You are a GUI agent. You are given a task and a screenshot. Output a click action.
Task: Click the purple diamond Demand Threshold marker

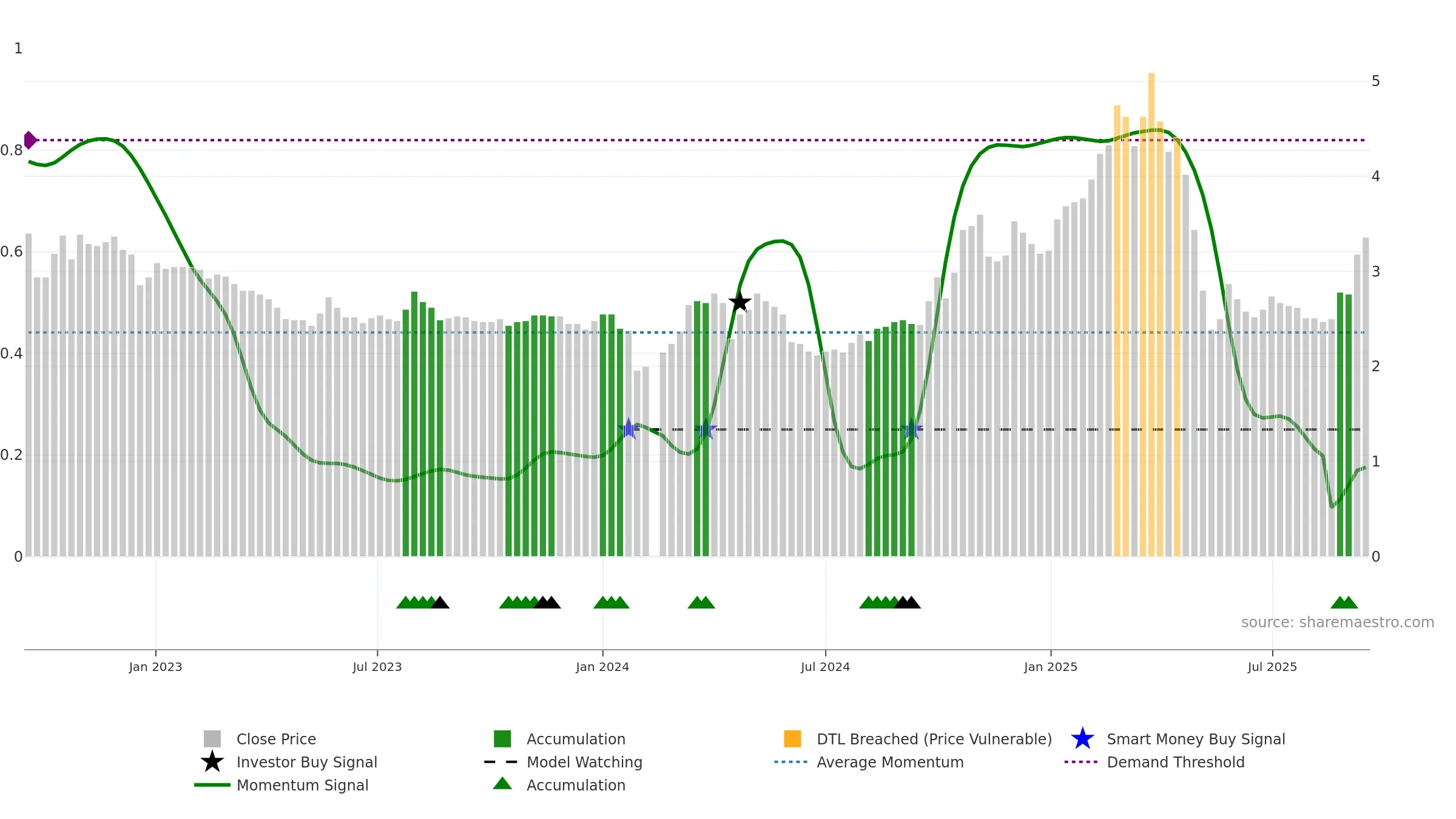pos(30,140)
